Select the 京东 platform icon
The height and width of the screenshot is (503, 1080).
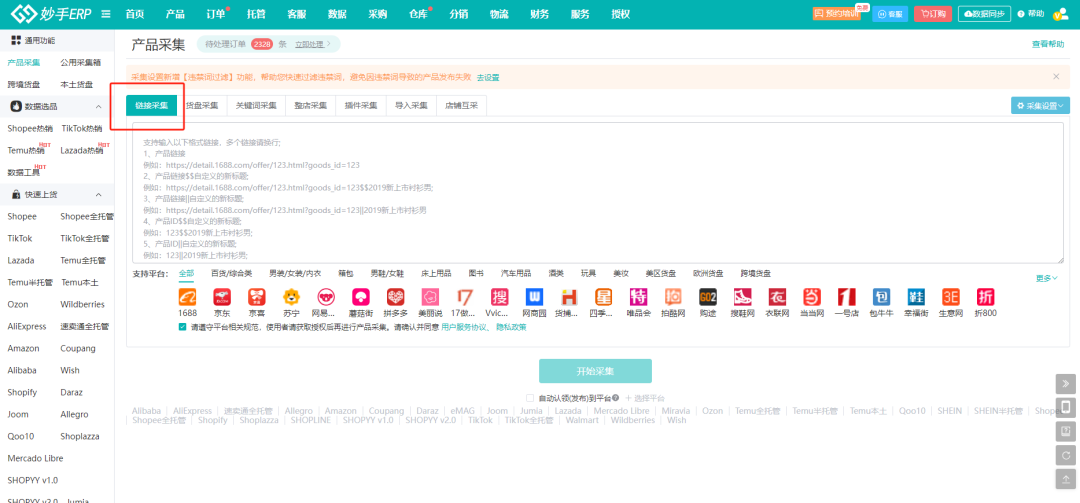click(222, 297)
